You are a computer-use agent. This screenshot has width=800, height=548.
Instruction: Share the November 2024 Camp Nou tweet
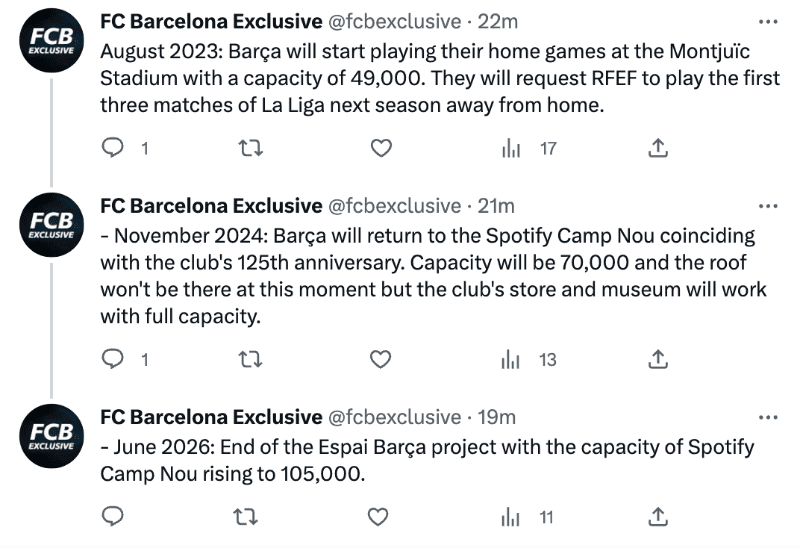pos(658,359)
